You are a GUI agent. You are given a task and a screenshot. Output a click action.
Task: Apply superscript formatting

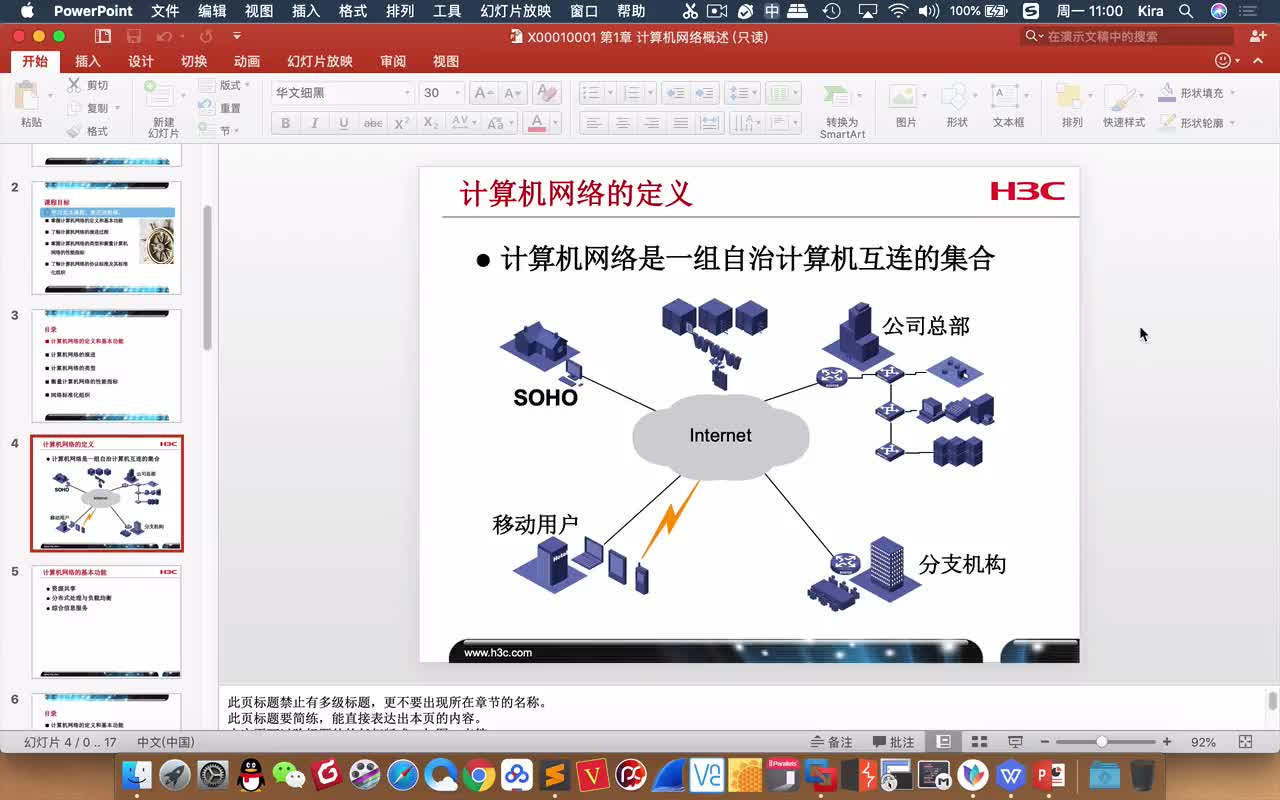point(402,123)
